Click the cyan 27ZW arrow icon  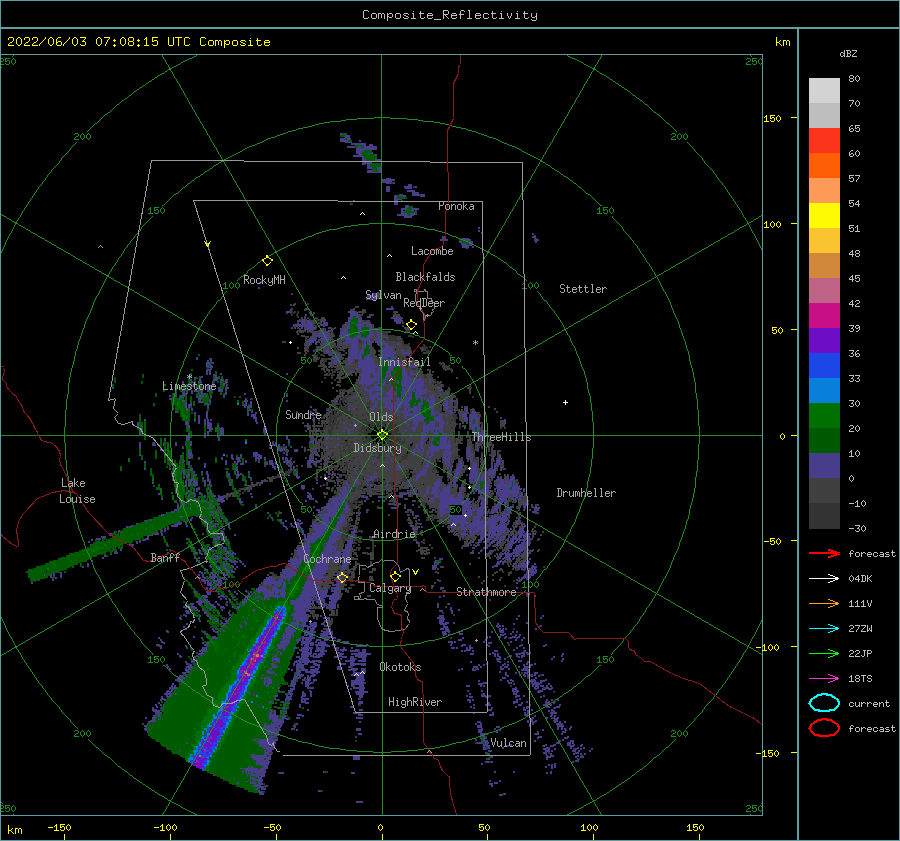coord(824,629)
